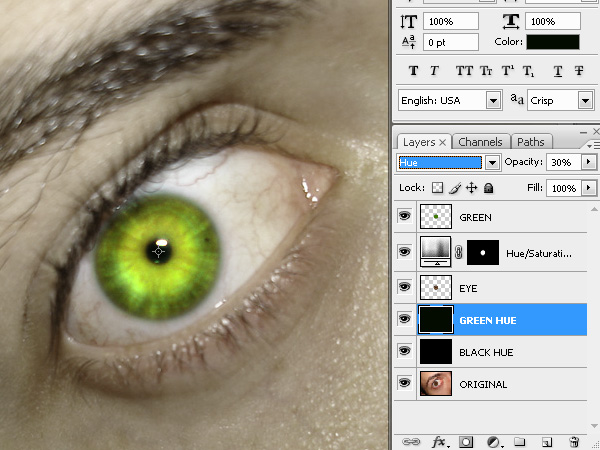Select the layer named GREEN
Viewport: 600px width, 450px height.
[475, 217]
